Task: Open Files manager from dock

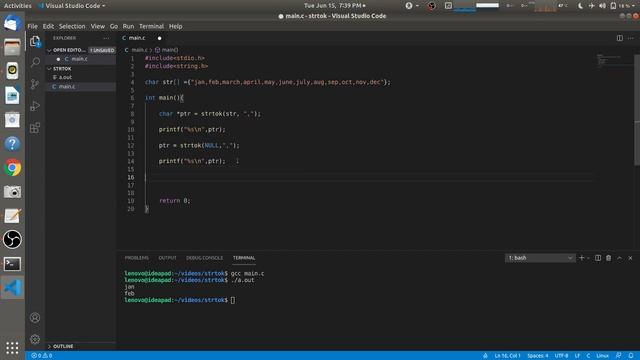Action: (x=12, y=47)
